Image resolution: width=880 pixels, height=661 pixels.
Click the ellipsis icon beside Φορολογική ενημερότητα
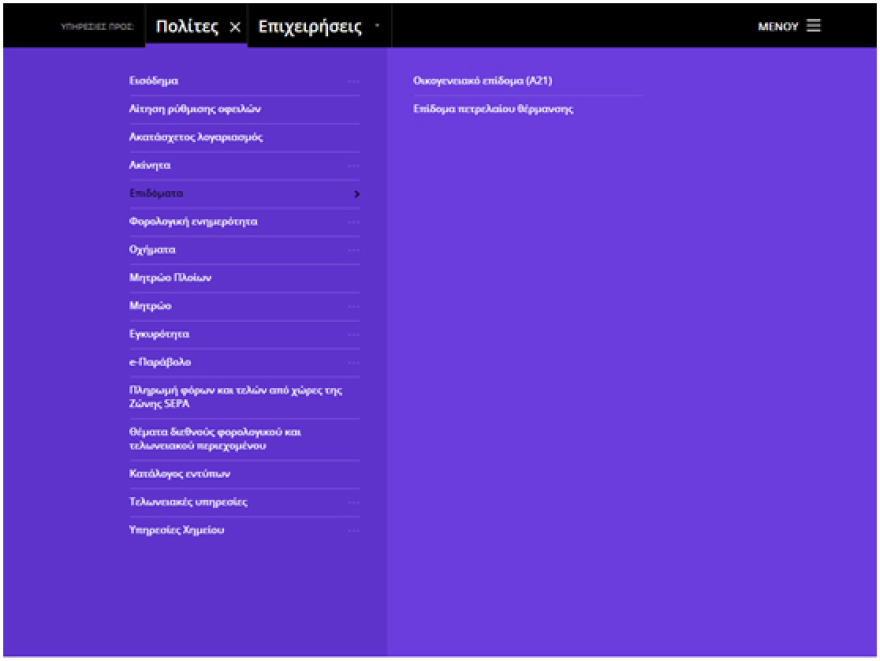(x=353, y=222)
